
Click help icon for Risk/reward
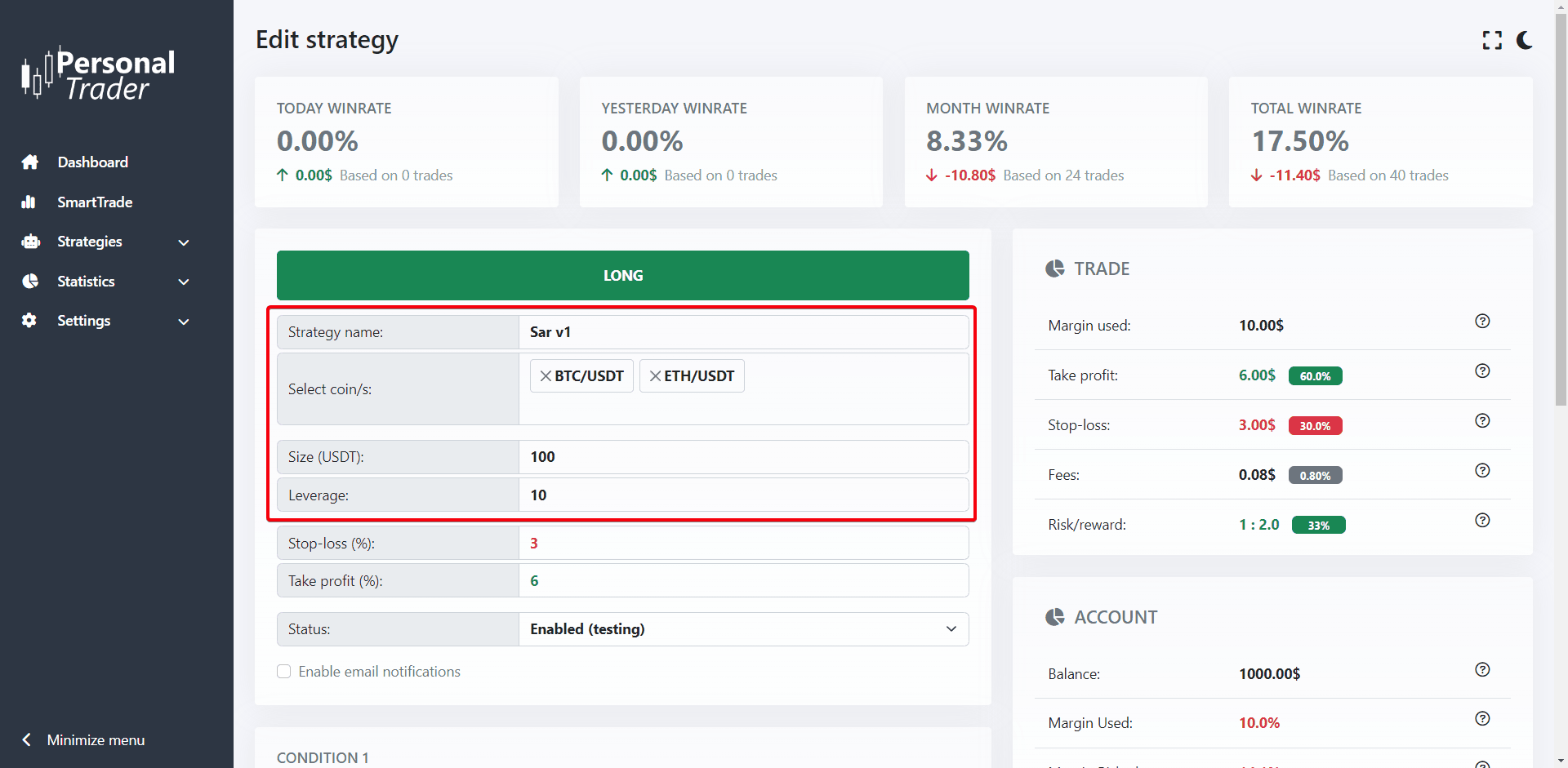[1482, 521]
